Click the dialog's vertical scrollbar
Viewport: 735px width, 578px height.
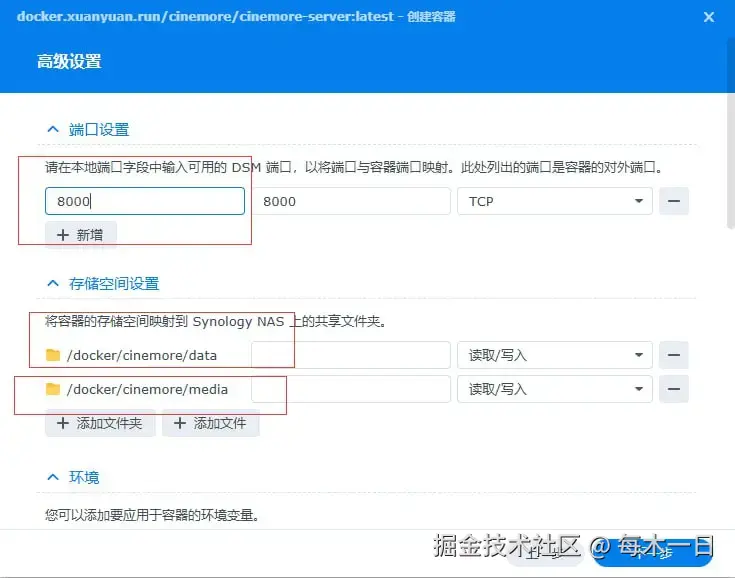pyautogui.click(x=730, y=136)
